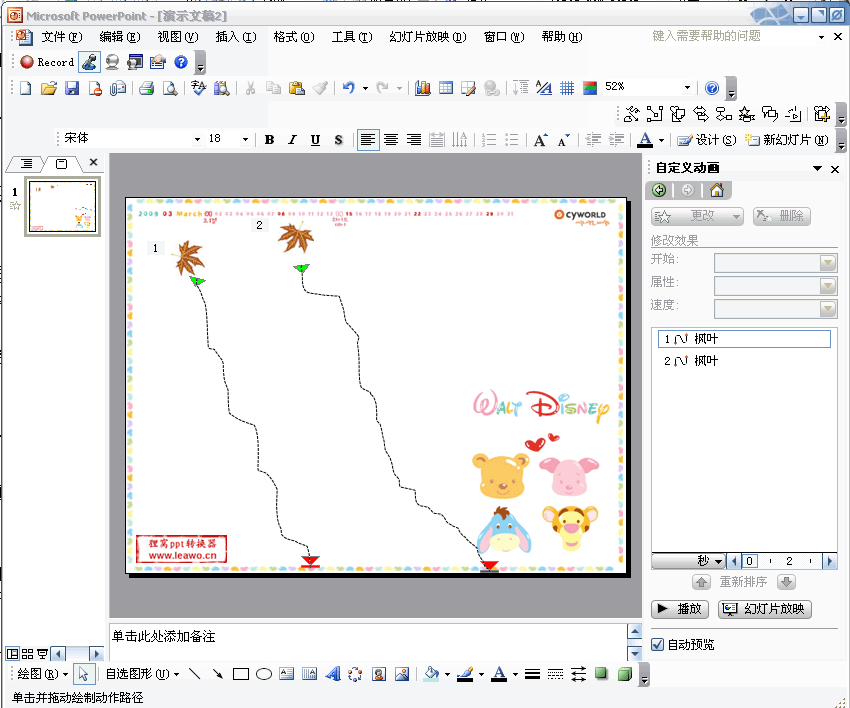Toggle the auto preview checkbox

pos(657,645)
